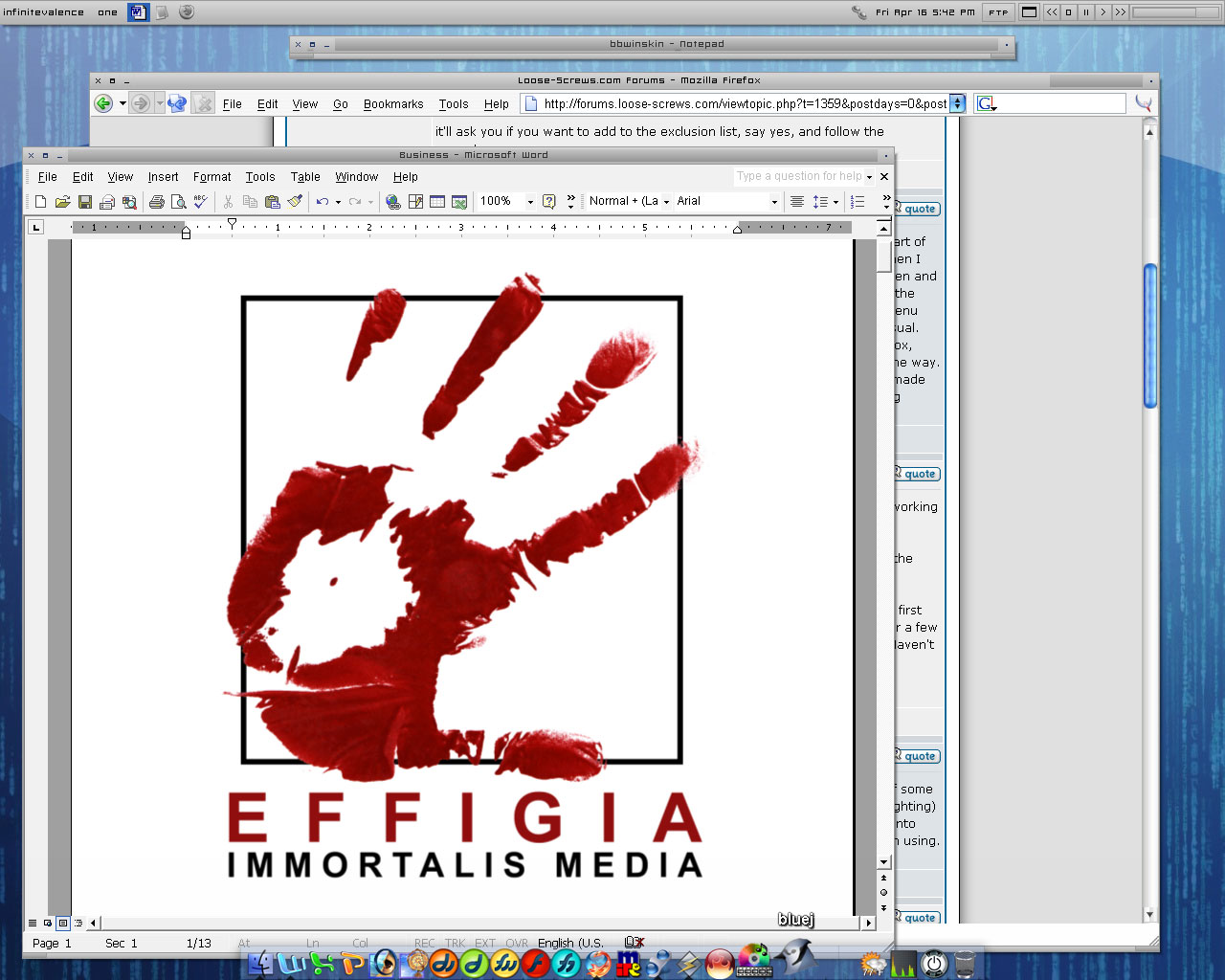Open the Undo history dropdown arrow
1225x980 pixels.
[338, 202]
